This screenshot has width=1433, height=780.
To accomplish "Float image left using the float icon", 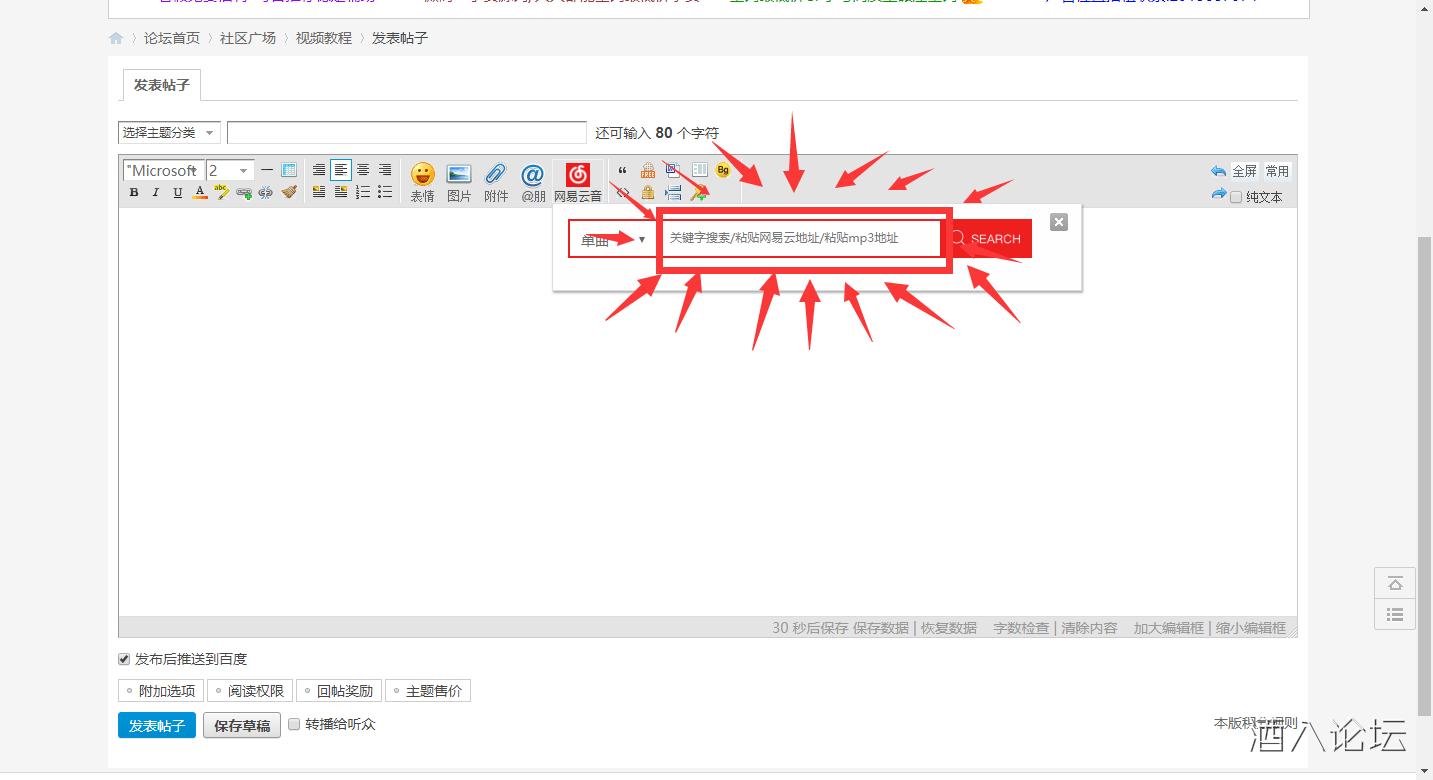I will click(x=319, y=192).
